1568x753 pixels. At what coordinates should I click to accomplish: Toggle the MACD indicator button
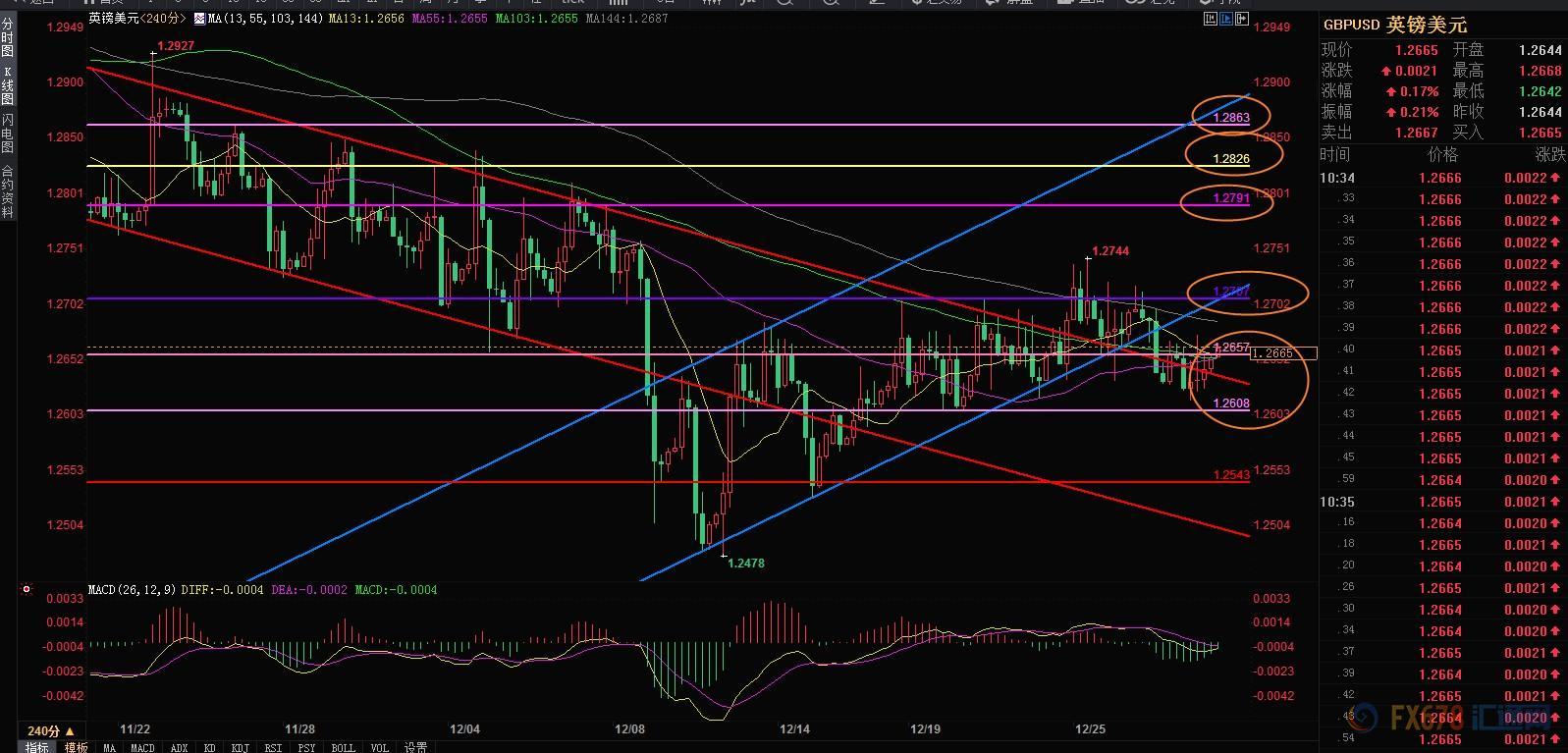(x=142, y=747)
